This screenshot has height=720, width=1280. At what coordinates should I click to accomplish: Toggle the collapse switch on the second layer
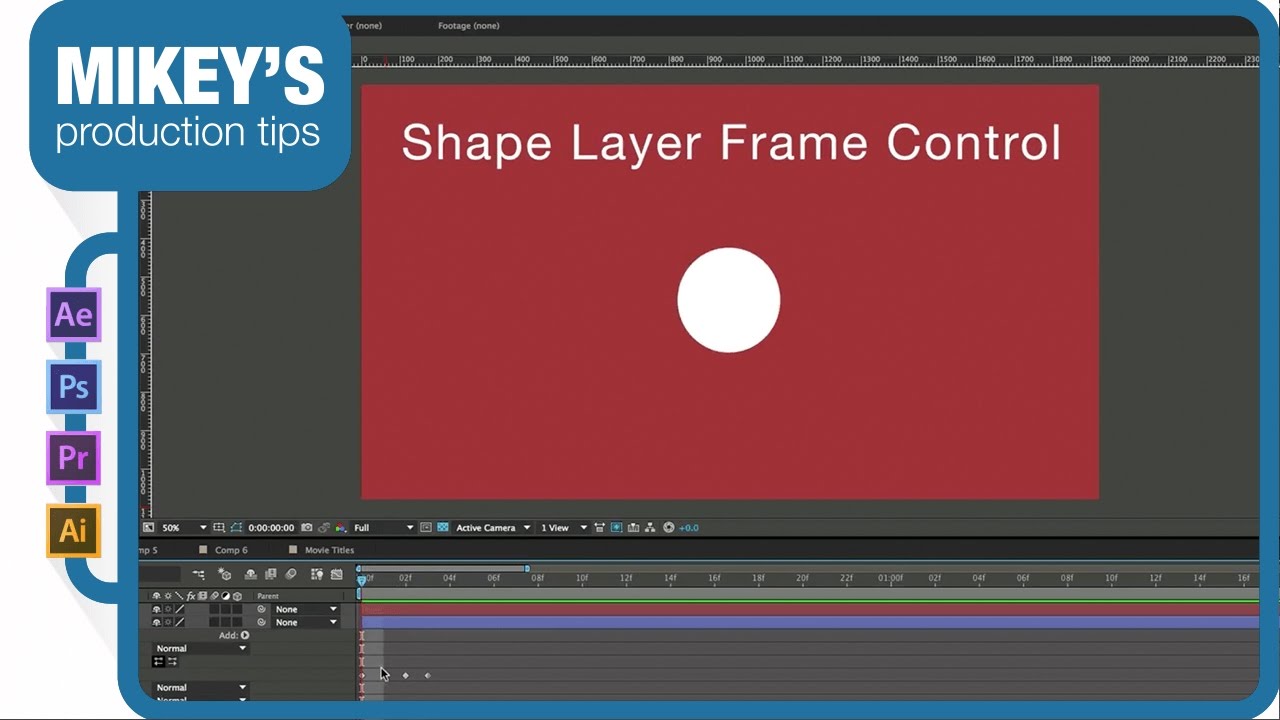(x=168, y=622)
